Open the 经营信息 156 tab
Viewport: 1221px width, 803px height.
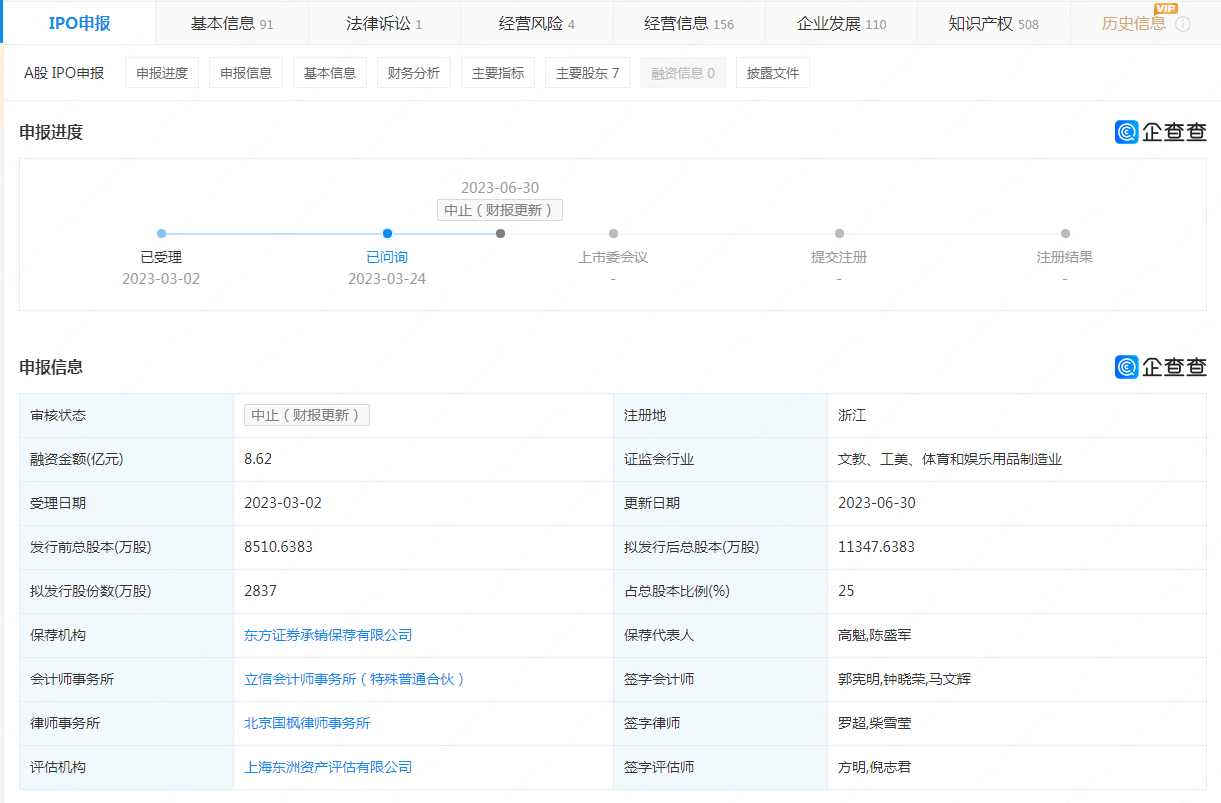point(689,23)
